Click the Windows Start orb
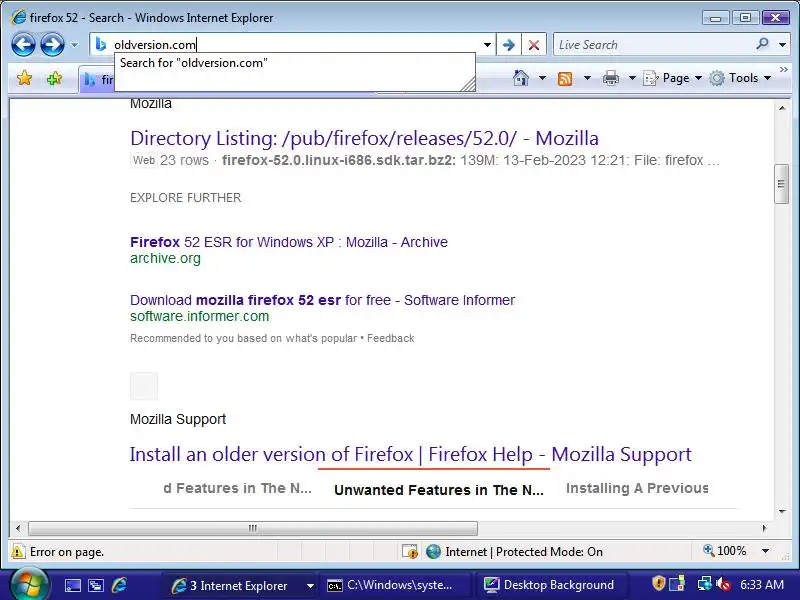Screen dimensions: 800x600 pos(30,585)
